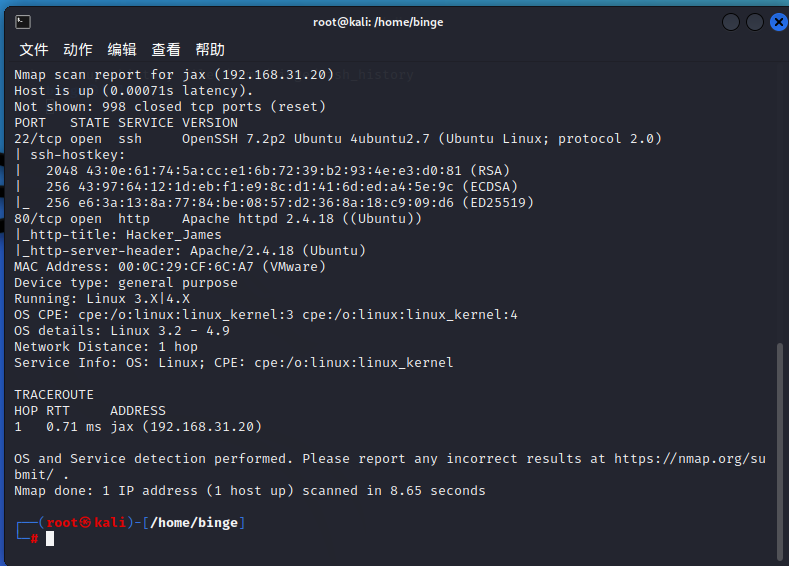This screenshot has width=789, height=566.
Task: Click the 'Nmap done: 1 IP address' line
Action: point(250,491)
